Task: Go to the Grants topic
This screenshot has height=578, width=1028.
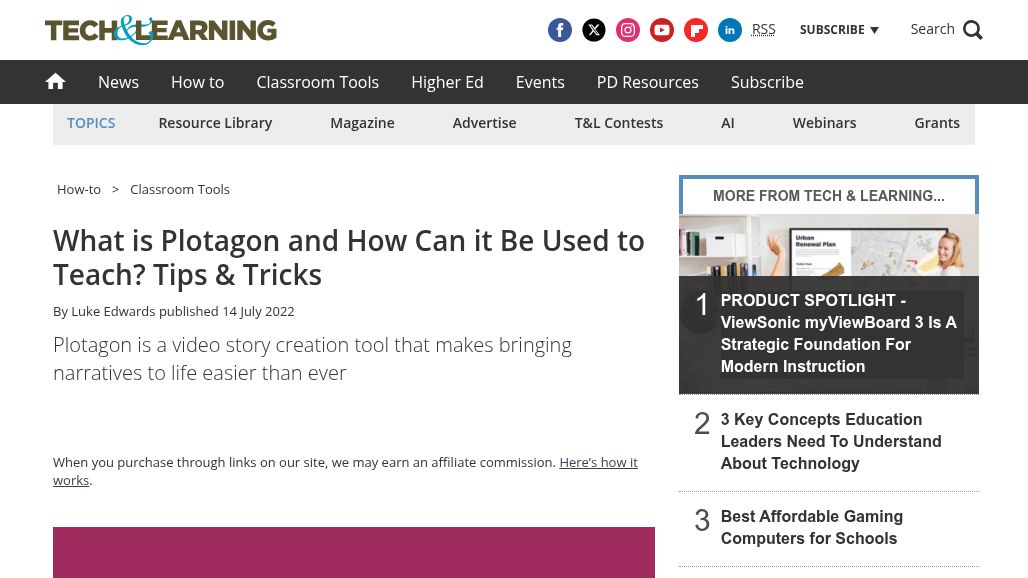Action: 937,123
